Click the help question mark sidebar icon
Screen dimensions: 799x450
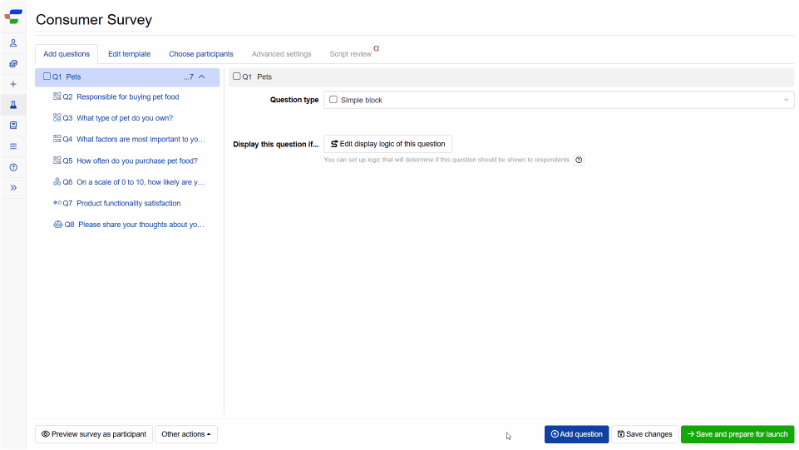point(13,167)
